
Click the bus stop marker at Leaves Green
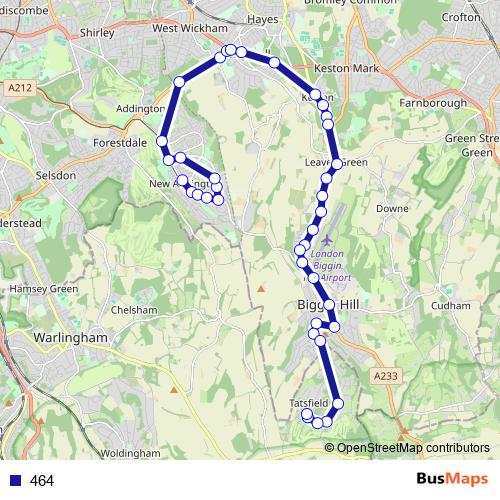(x=337, y=164)
